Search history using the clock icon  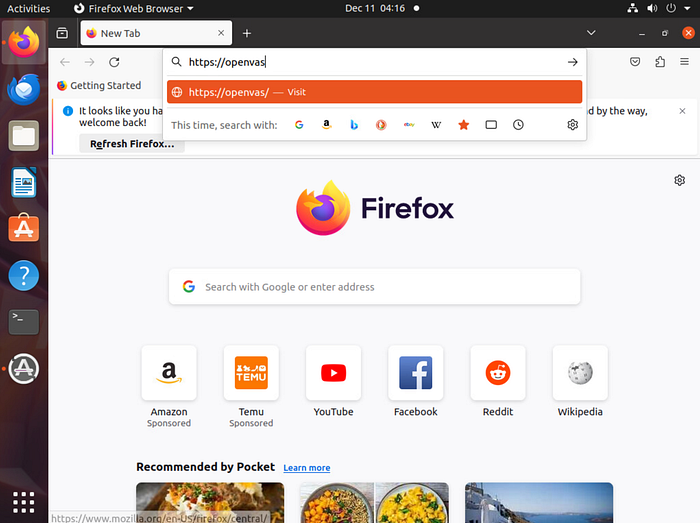pos(518,125)
